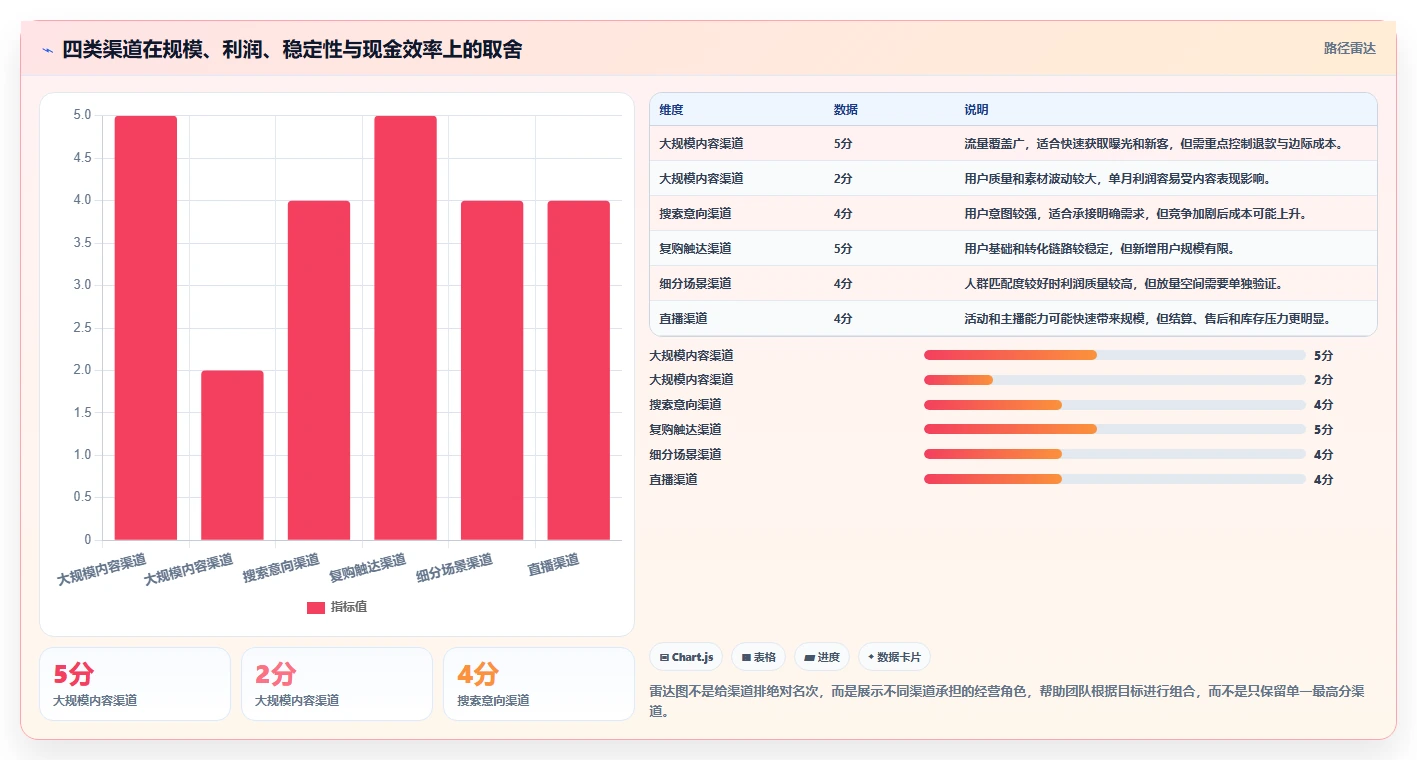Image resolution: width=1417 pixels, height=760 pixels.
Task: Click the 路径雷达 label in header
Action: [x=1350, y=48]
